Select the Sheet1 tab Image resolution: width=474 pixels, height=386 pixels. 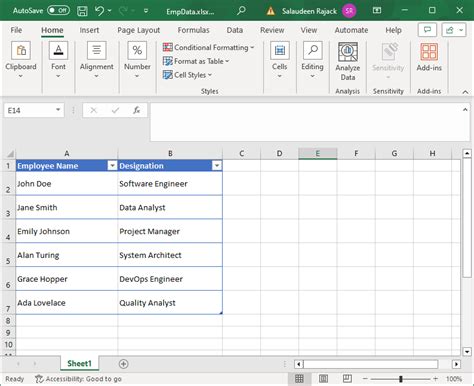click(79, 363)
